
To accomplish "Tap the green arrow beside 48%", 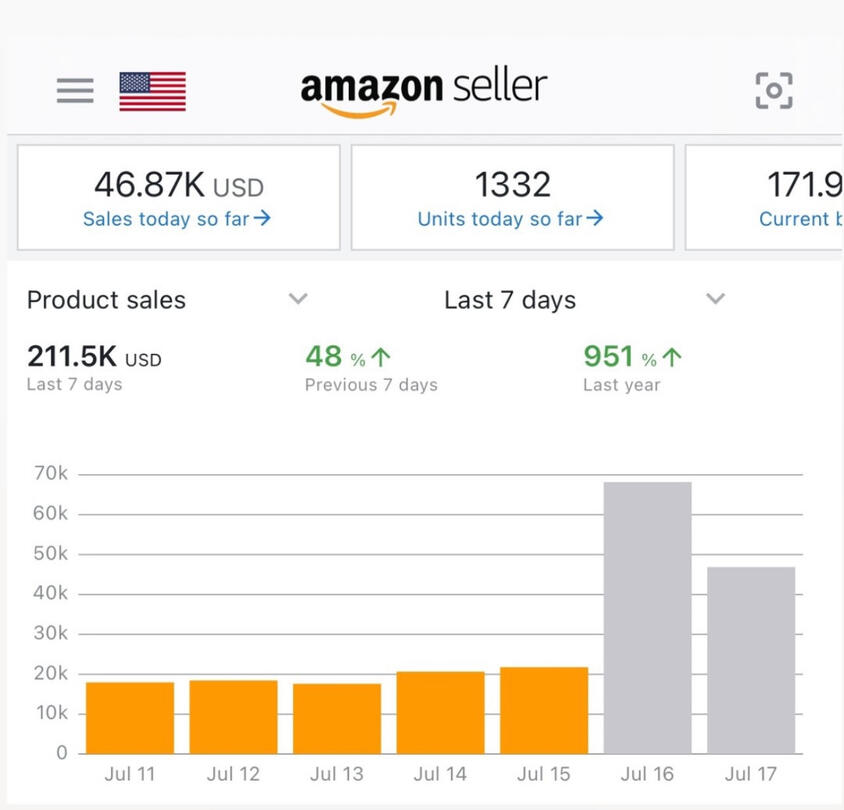I will click(380, 358).
